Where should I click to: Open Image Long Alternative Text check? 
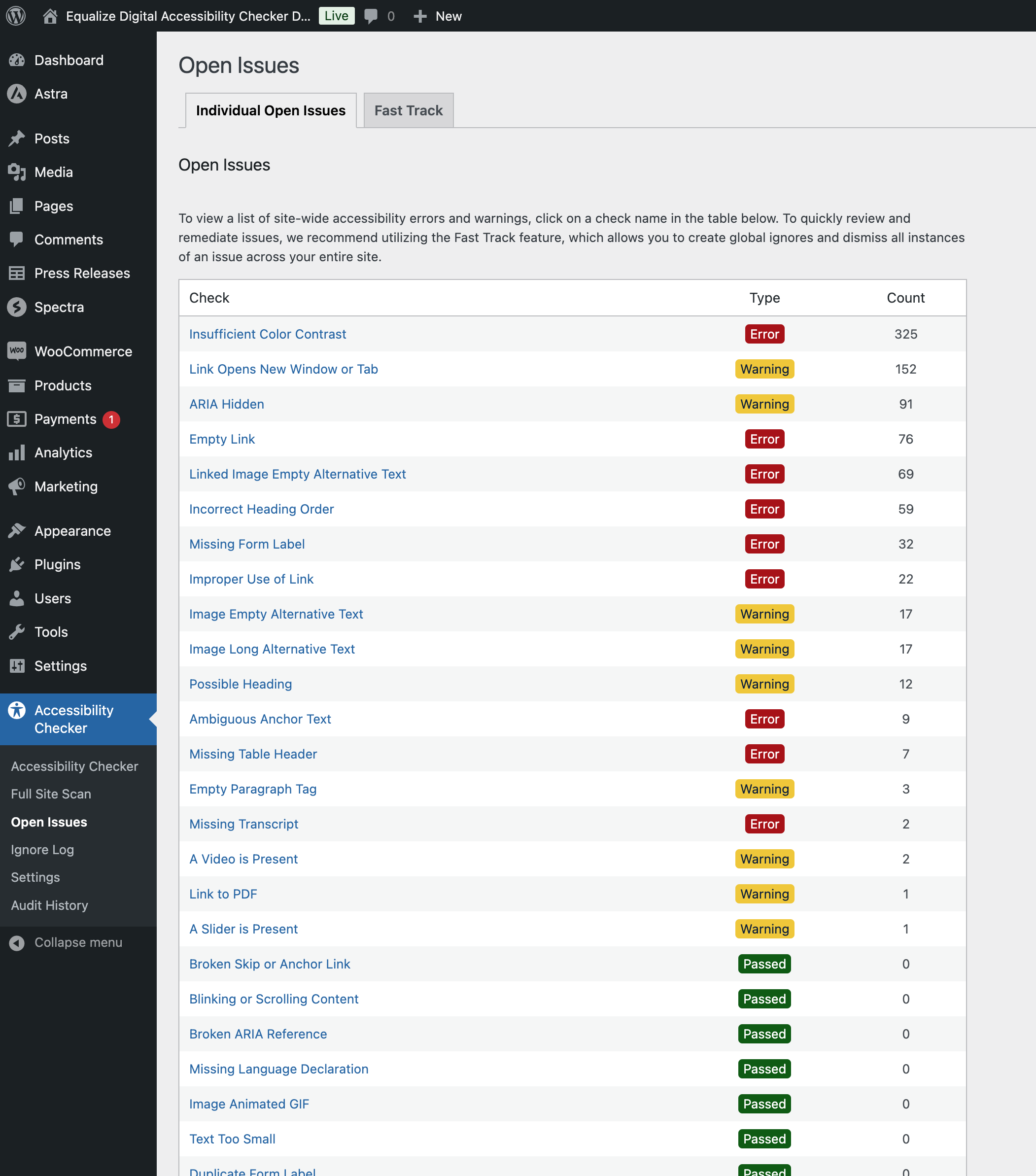(x=272, y=649)
